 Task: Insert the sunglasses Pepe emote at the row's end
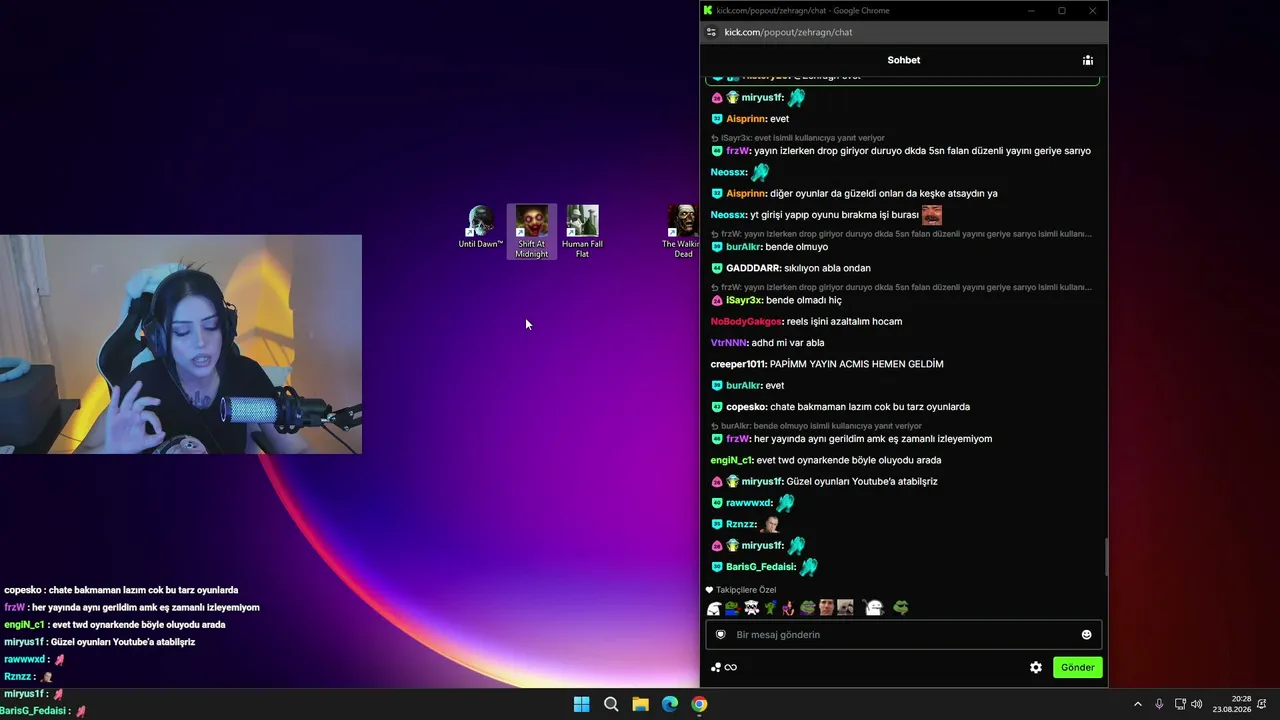click(x=900, y=608)
